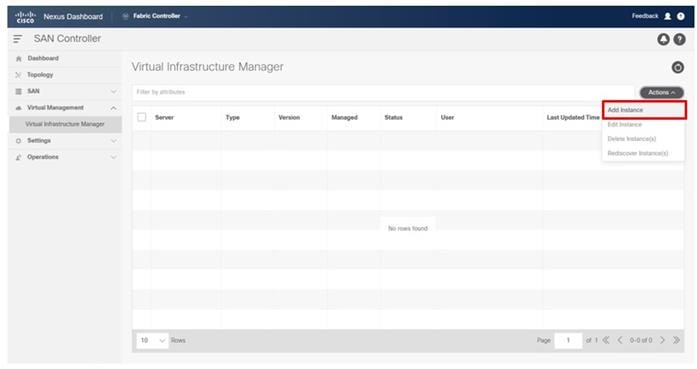The height and width of the screenshot is (369, 697).
Task: Go to the next page arrow
Action: pos(662,340)
